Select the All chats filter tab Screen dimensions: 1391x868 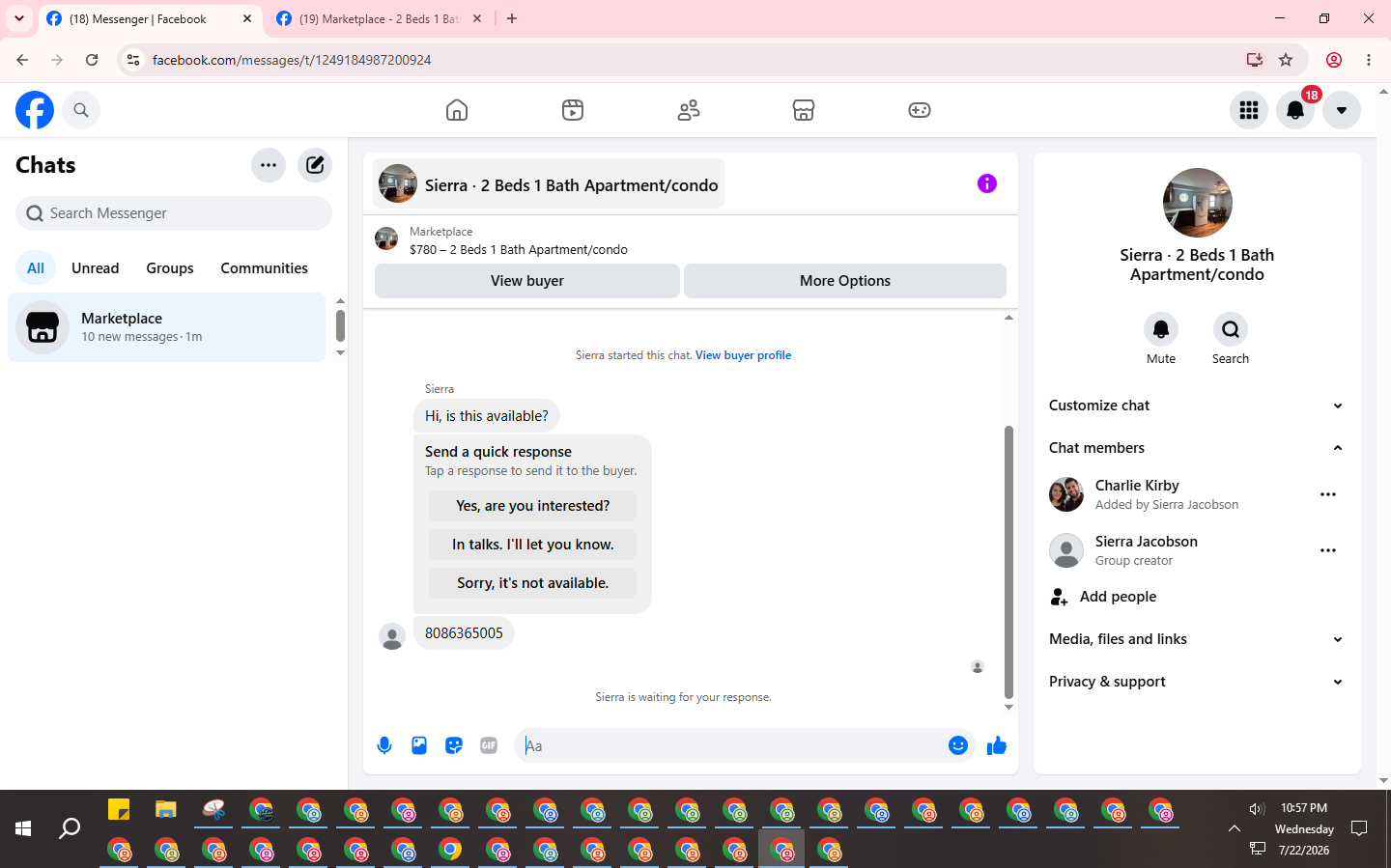pyautogui.click(x=36, y=268)
